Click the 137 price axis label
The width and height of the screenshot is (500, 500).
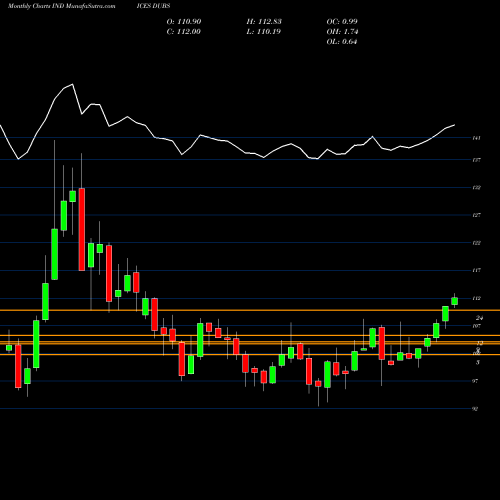click(476, 160)
